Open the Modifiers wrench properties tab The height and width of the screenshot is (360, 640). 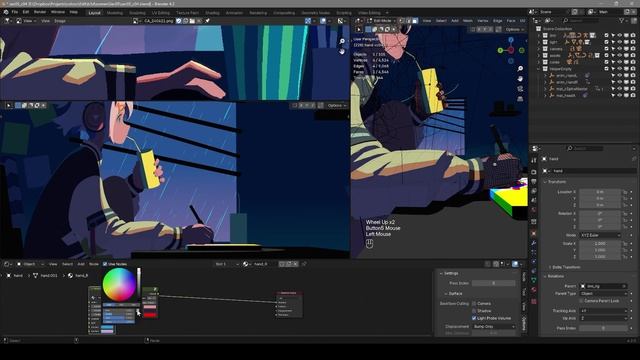point(533,243)
